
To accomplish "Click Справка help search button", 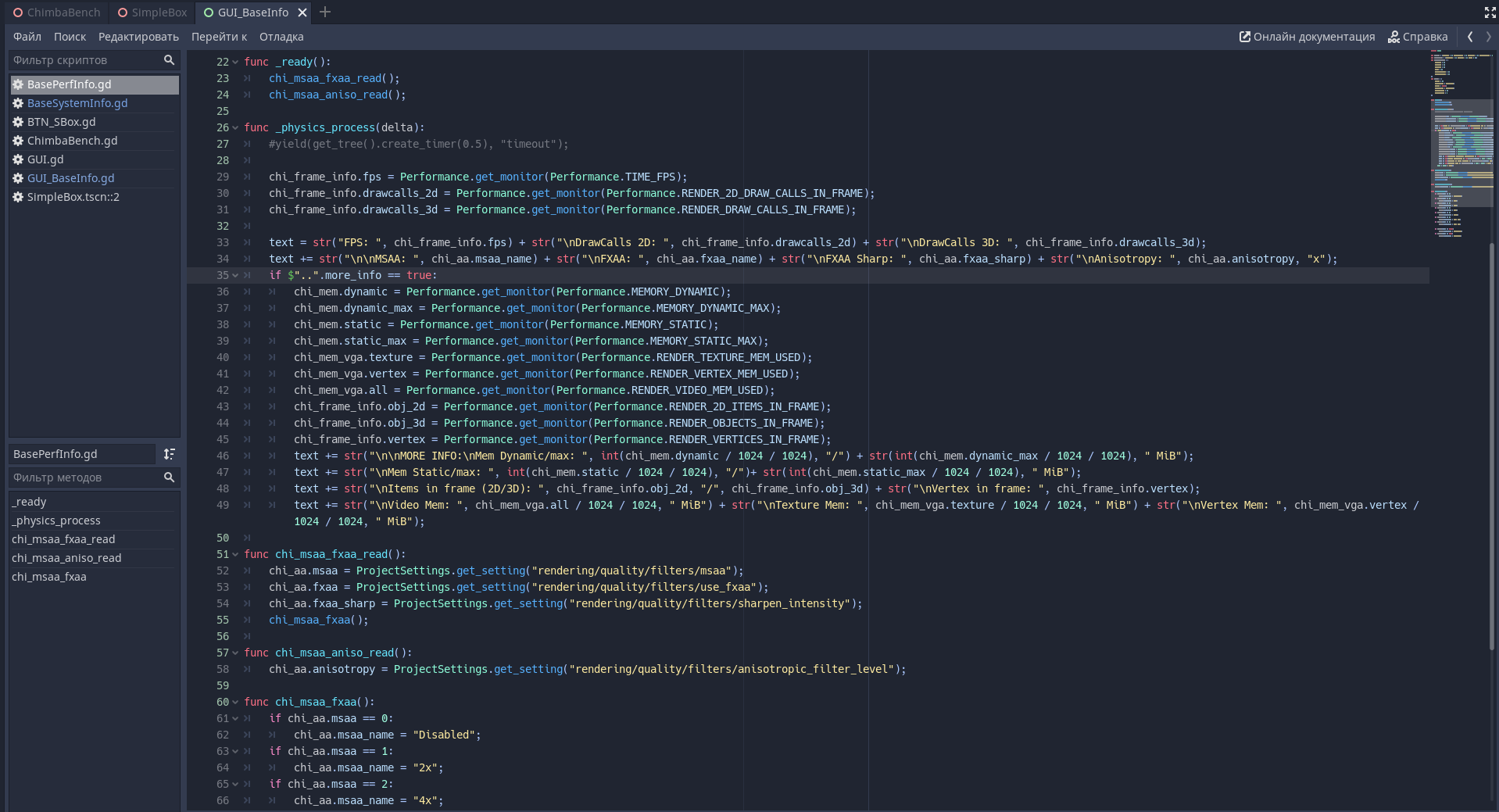I will pyautogui.click(x=1418, y=37).
